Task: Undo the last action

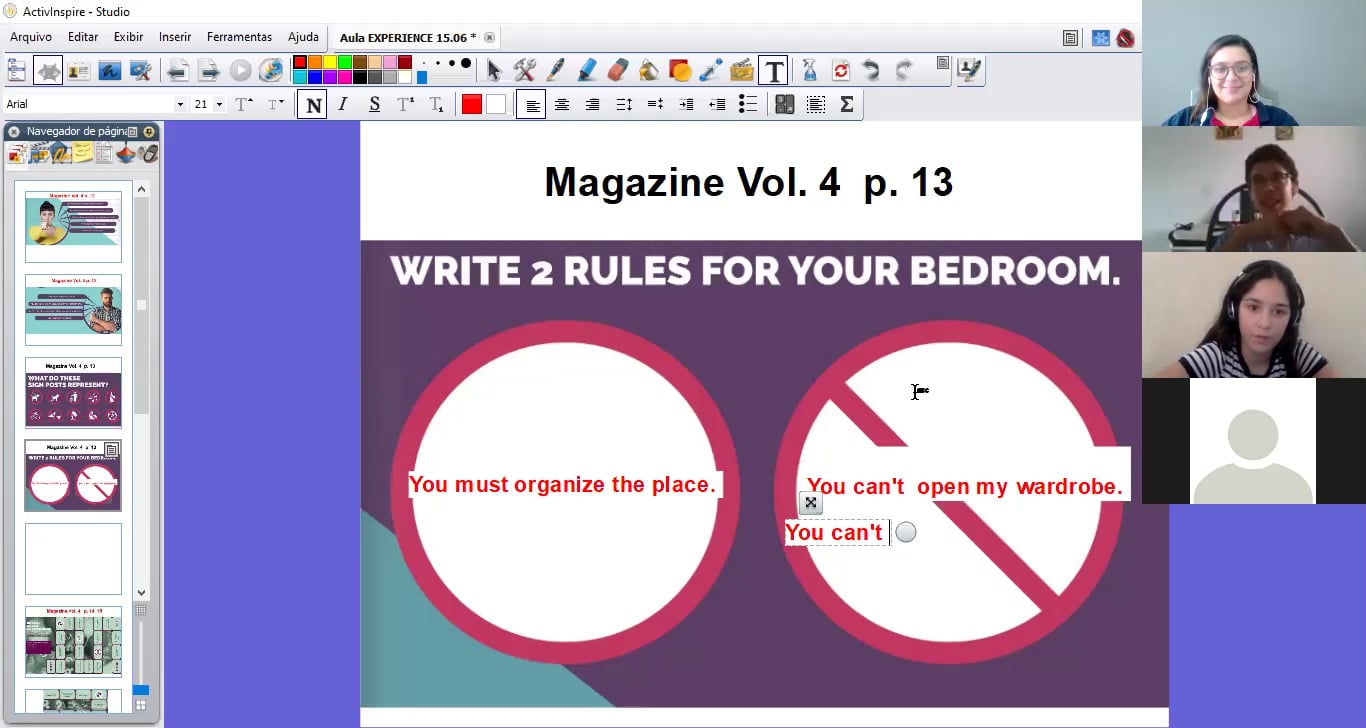Action: (871, 70)
